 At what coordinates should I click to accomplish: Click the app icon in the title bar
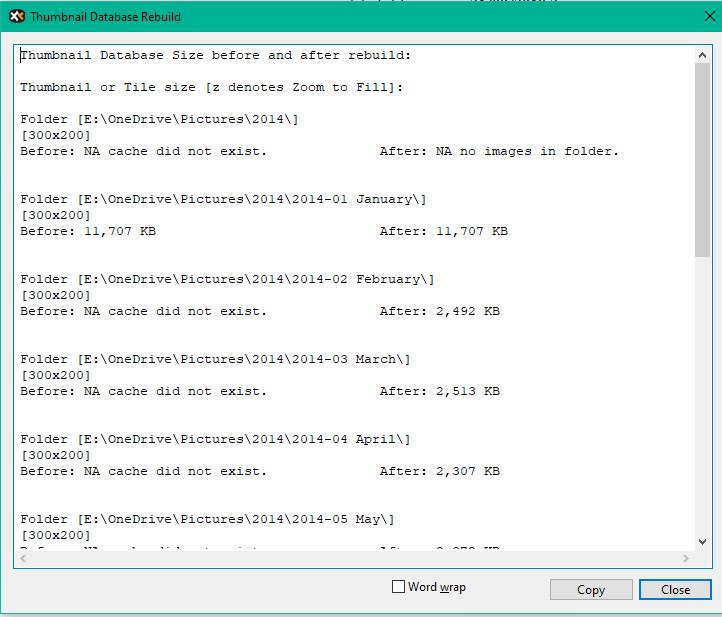coord(14,17)
